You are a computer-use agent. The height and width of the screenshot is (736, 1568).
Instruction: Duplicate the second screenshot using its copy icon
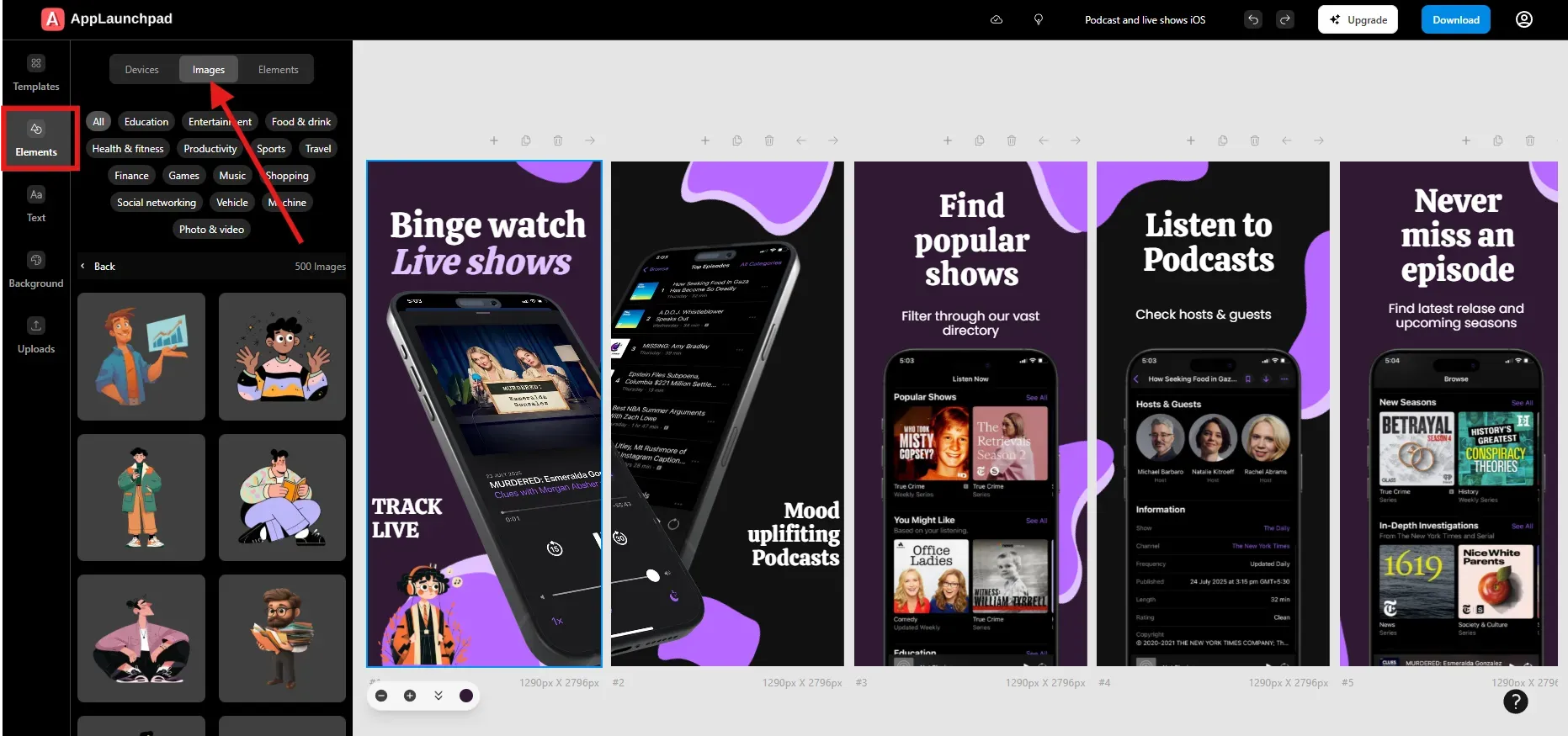(x=737, y=140)
